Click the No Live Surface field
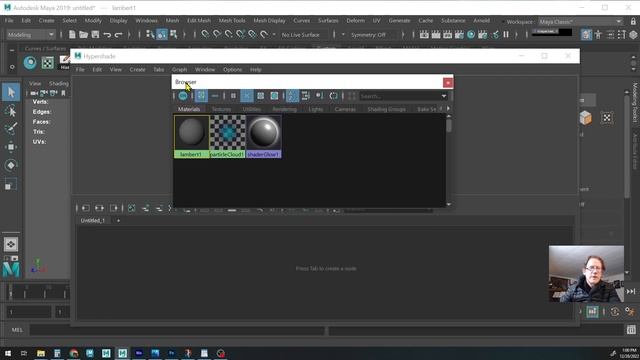The width and height of the screenshot is (640, 360). 300,35
